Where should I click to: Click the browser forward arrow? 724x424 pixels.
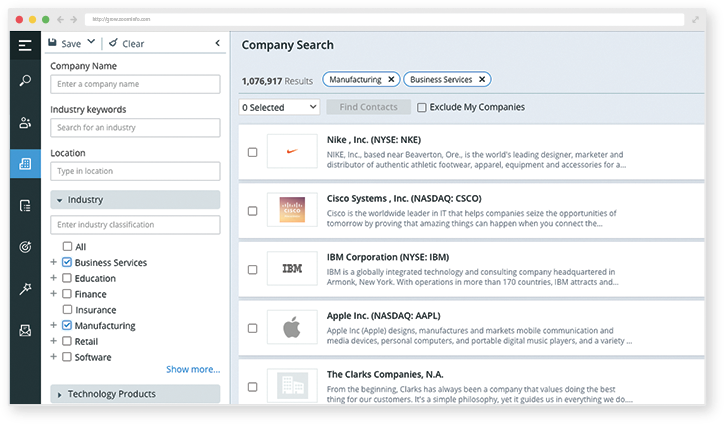tap(74, 19)
